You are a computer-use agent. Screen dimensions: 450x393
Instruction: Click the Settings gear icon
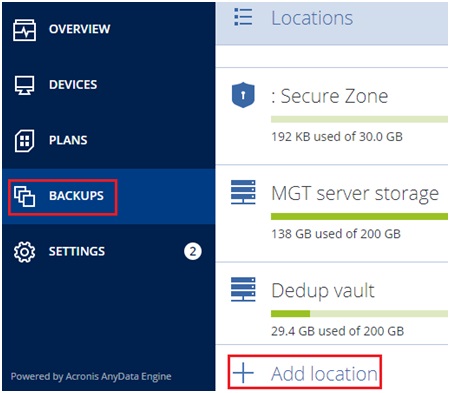pyautogui.click(x=24, y=252)
